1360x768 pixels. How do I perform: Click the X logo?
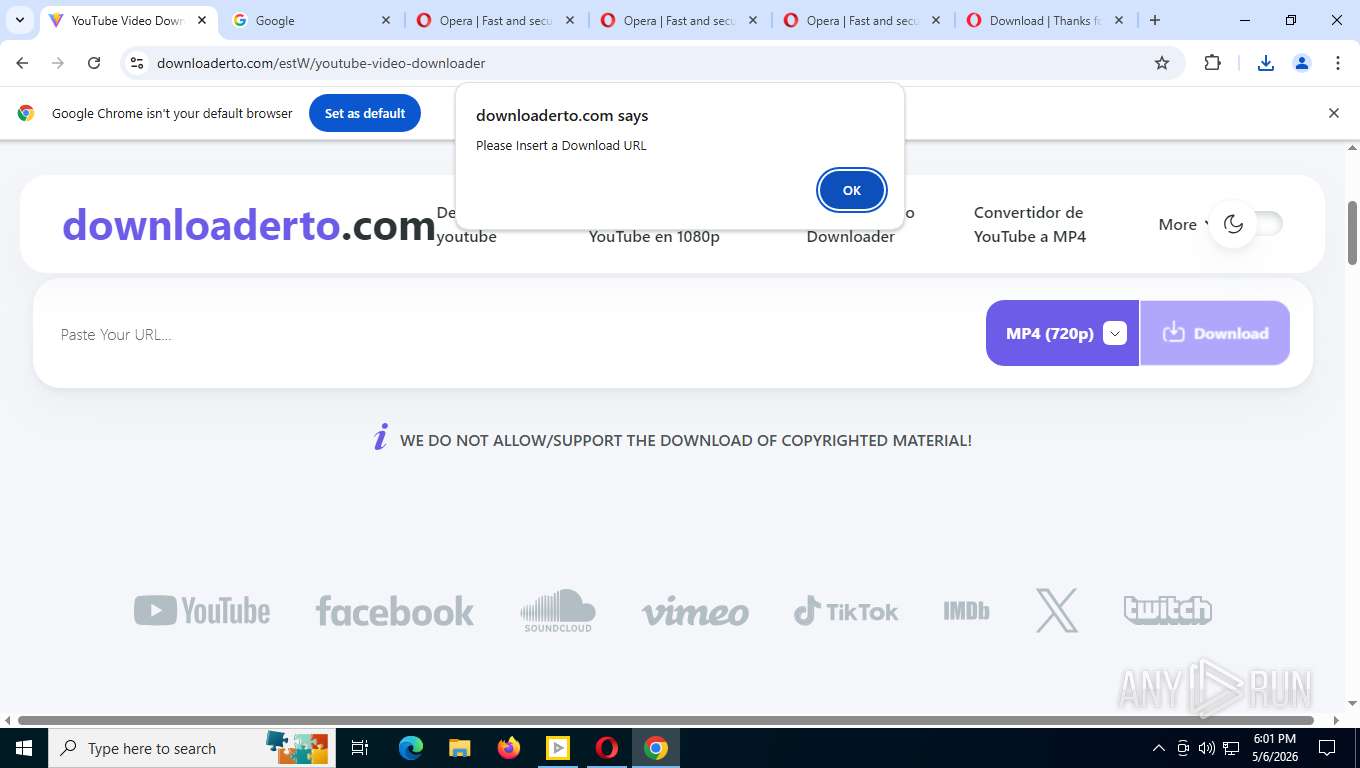[x=1057, y=610]
